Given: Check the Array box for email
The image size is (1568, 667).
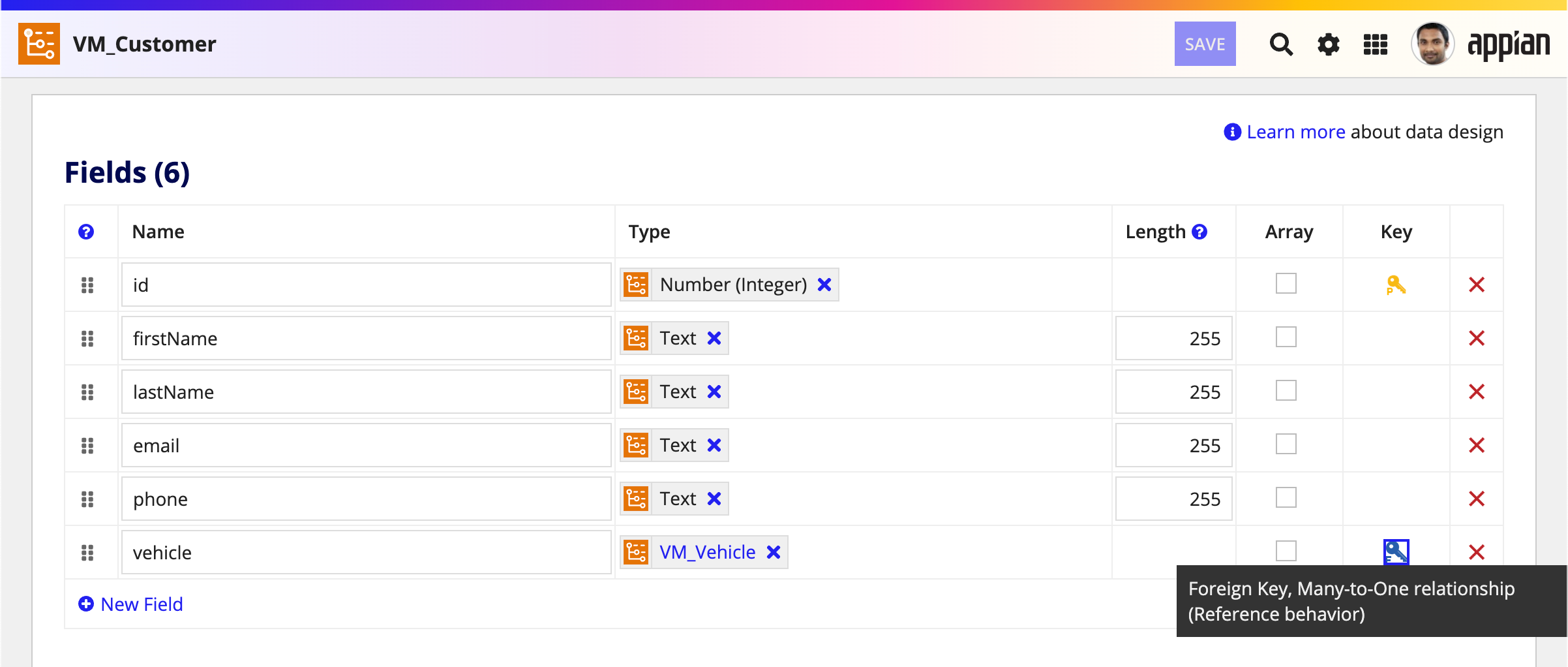Looking at the screenshot, I should tap(1286, 444).
